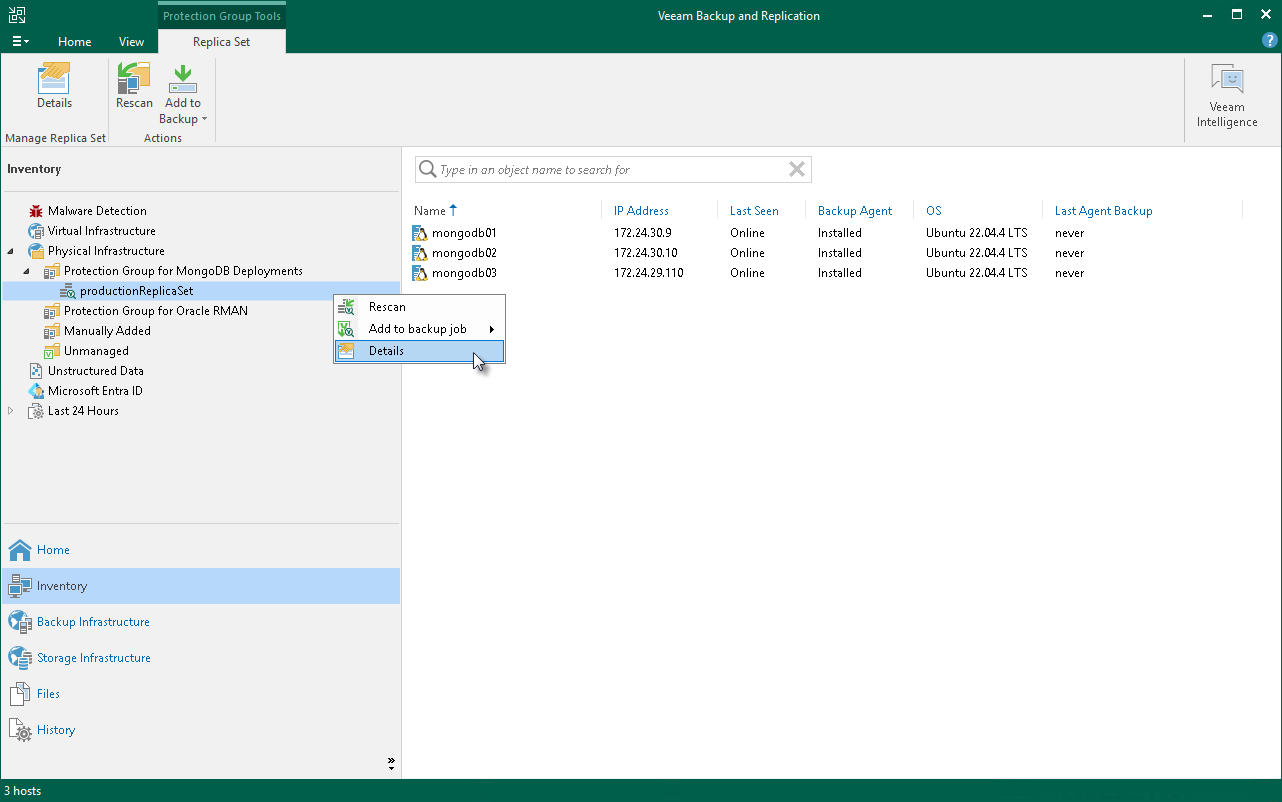Go to the History view
The width and height of the screenshot is (1282, 802).
56,730
